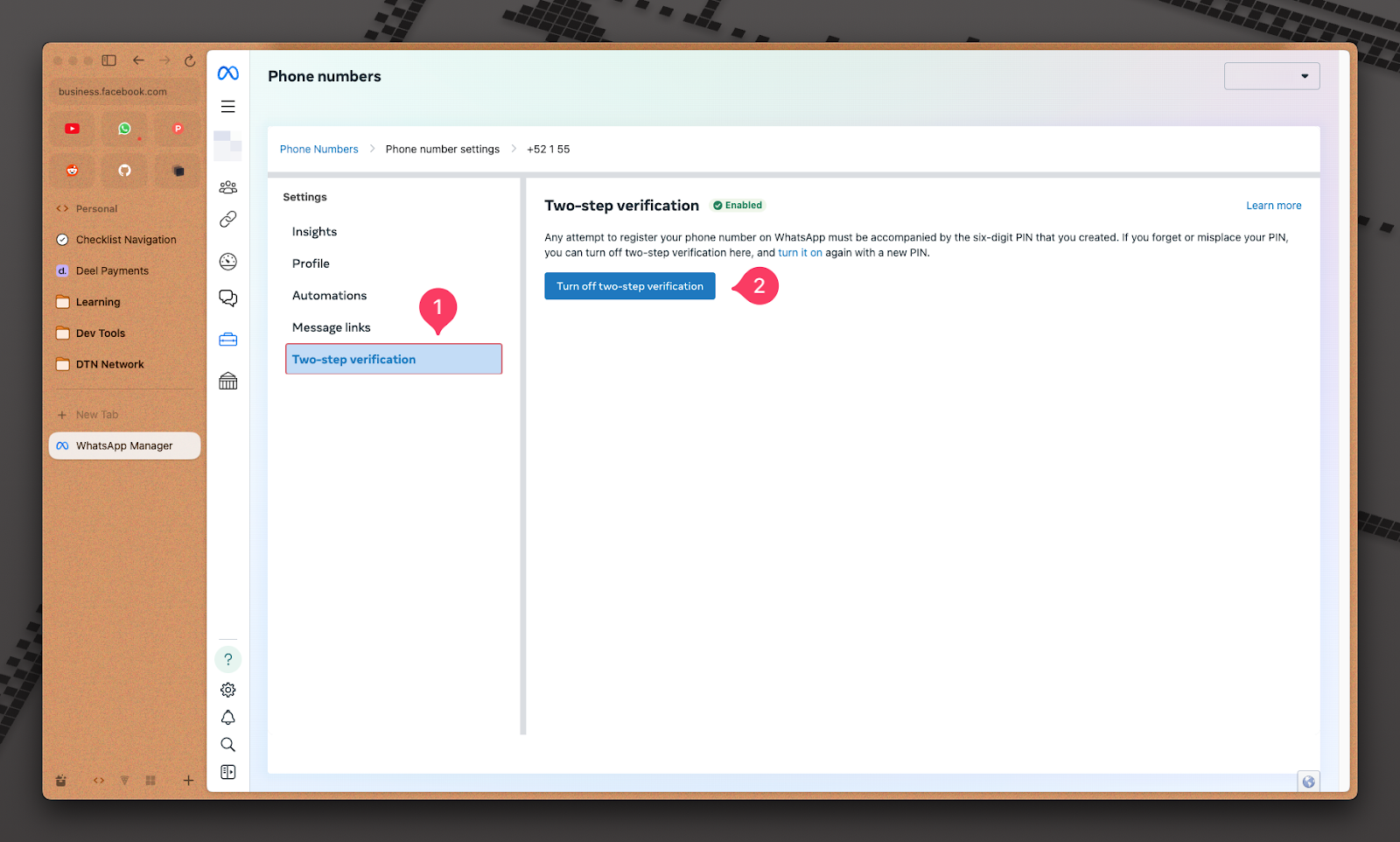Click the bank building icon in sidebar

point(227,381)
